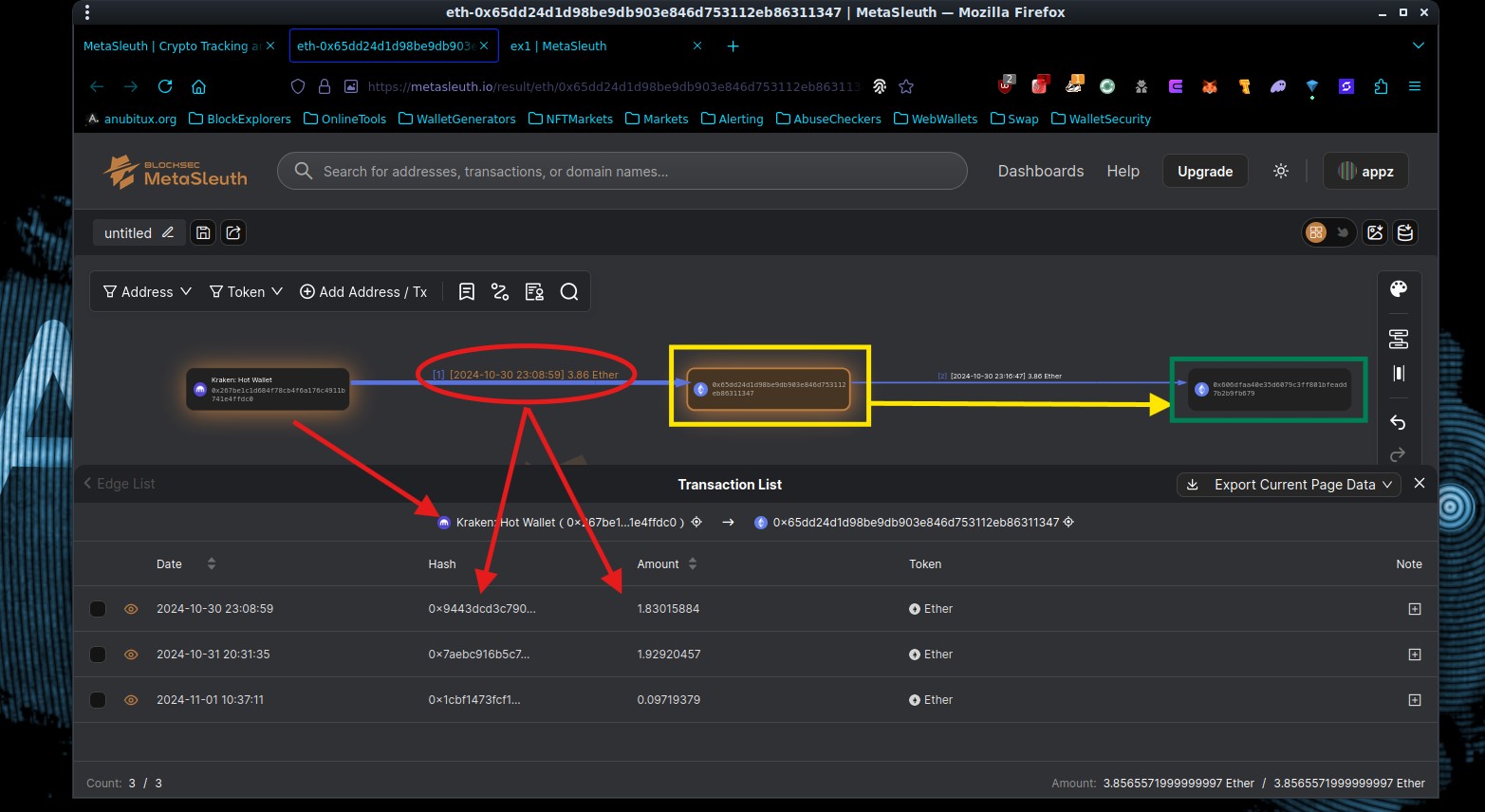Open the transaction search list icon
This screenshot has width=1485, height=812.
click(534, 291)
